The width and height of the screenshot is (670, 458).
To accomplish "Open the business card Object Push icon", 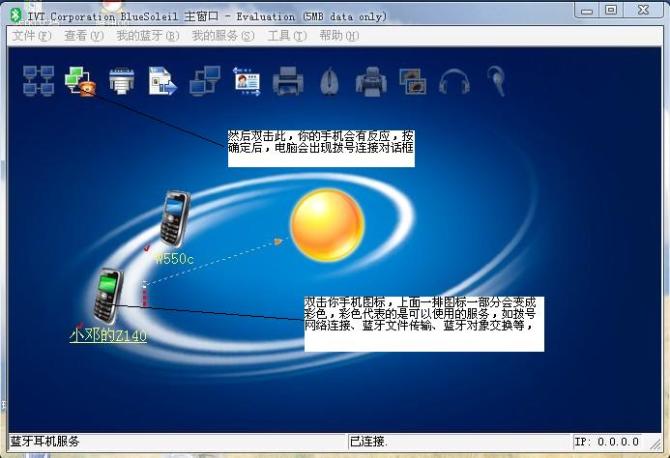I will [x=246, y=81].
